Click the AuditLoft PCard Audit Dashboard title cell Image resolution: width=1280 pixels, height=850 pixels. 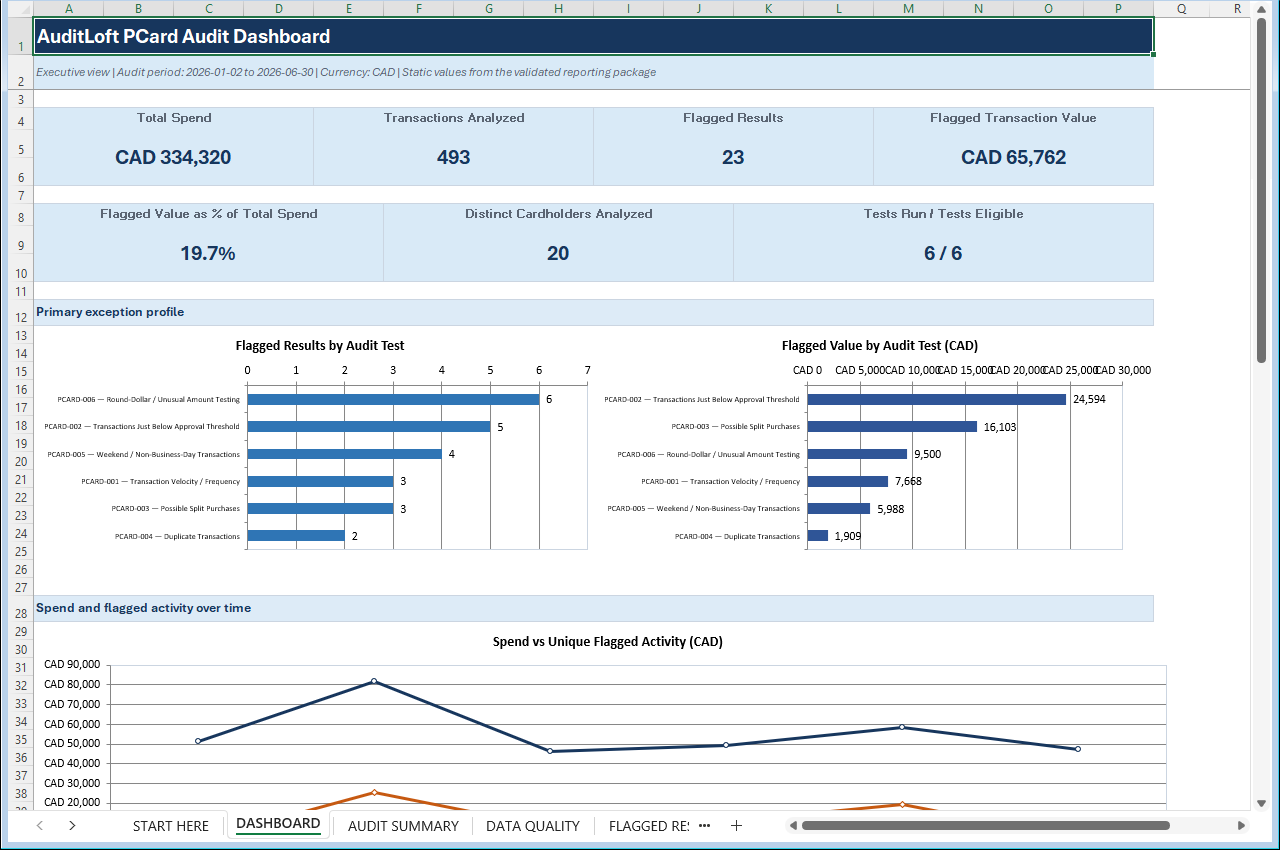593,37
